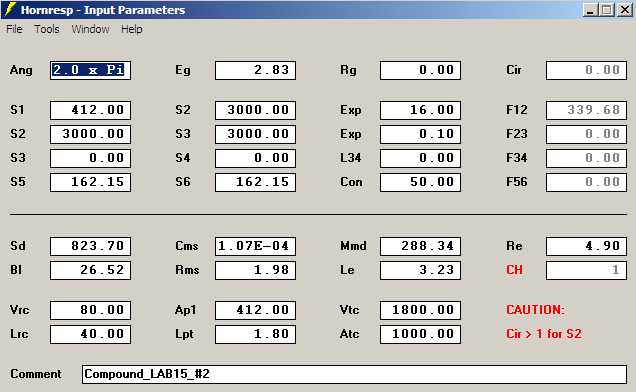Click the Vrc field showing 80.00

click(90, 310)
